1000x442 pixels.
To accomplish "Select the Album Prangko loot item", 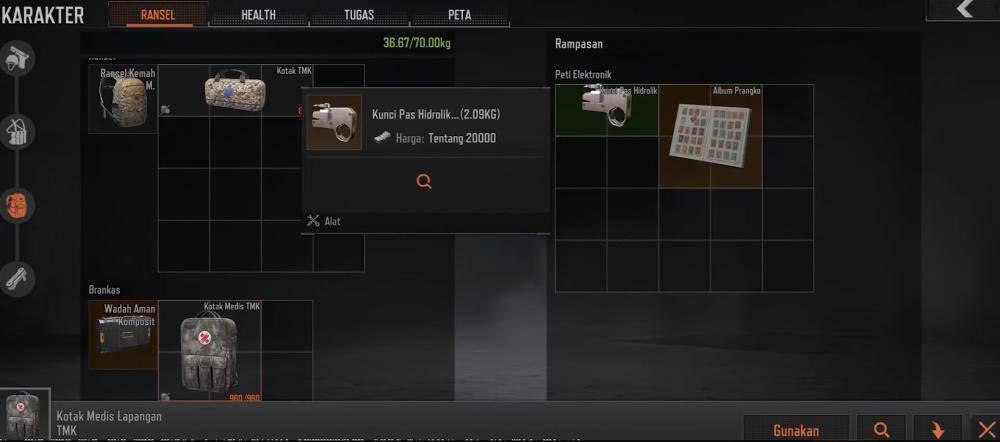I will click(710, 136).
